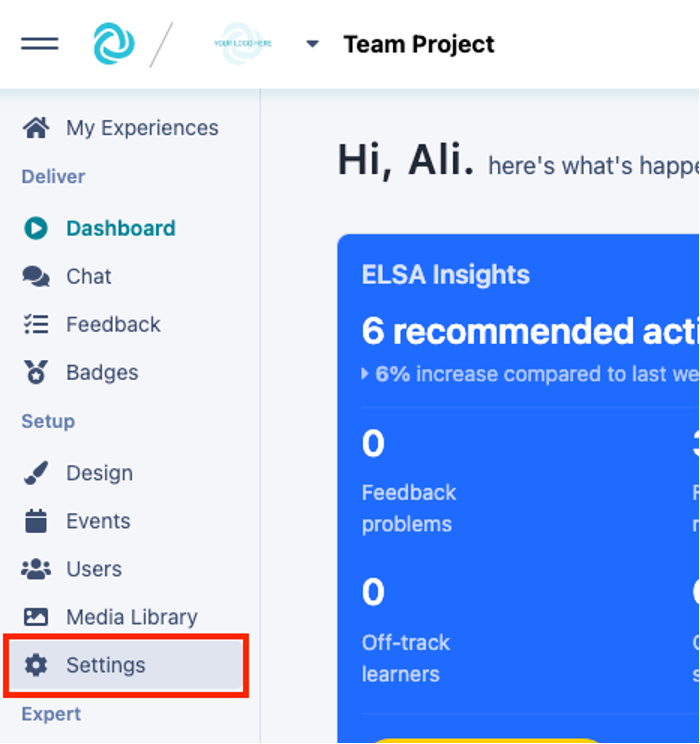Click the Users group icon
The image size is (700, 744).
[36, 569]
